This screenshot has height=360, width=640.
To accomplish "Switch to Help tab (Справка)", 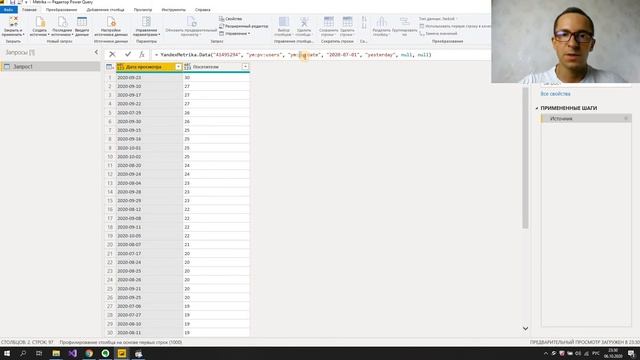I will (202, 9).
